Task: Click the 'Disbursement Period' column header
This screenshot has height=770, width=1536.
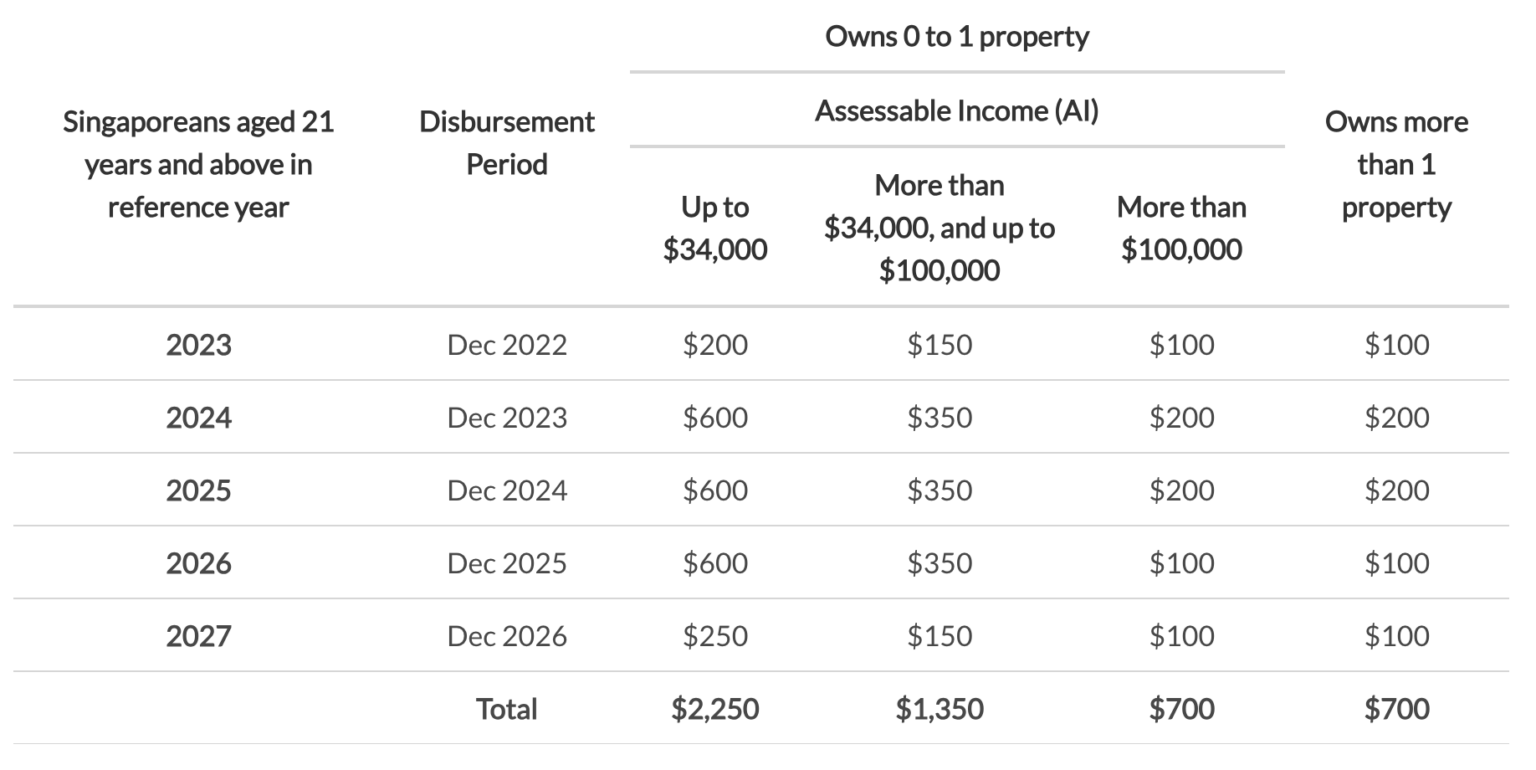Action: pyautogui.click(x=506, y=143)
